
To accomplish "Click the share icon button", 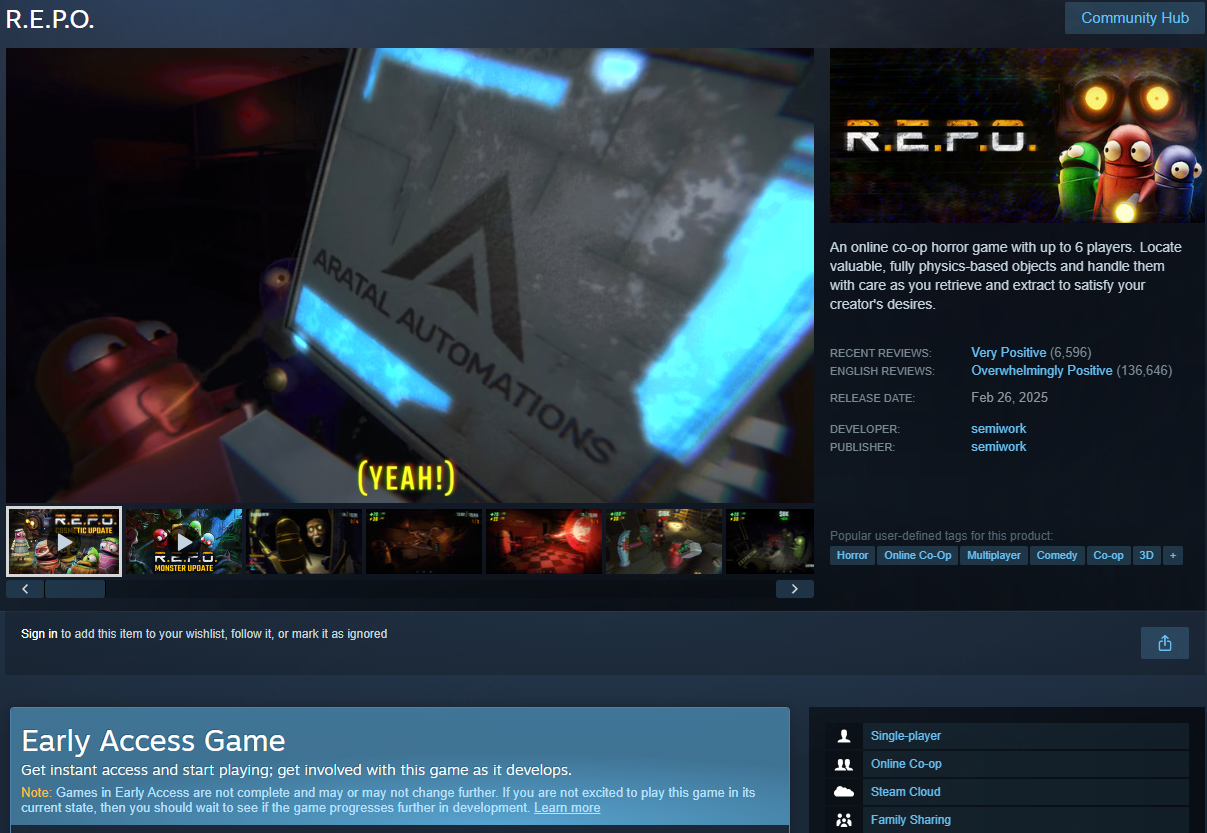I will click(1165, 643).
